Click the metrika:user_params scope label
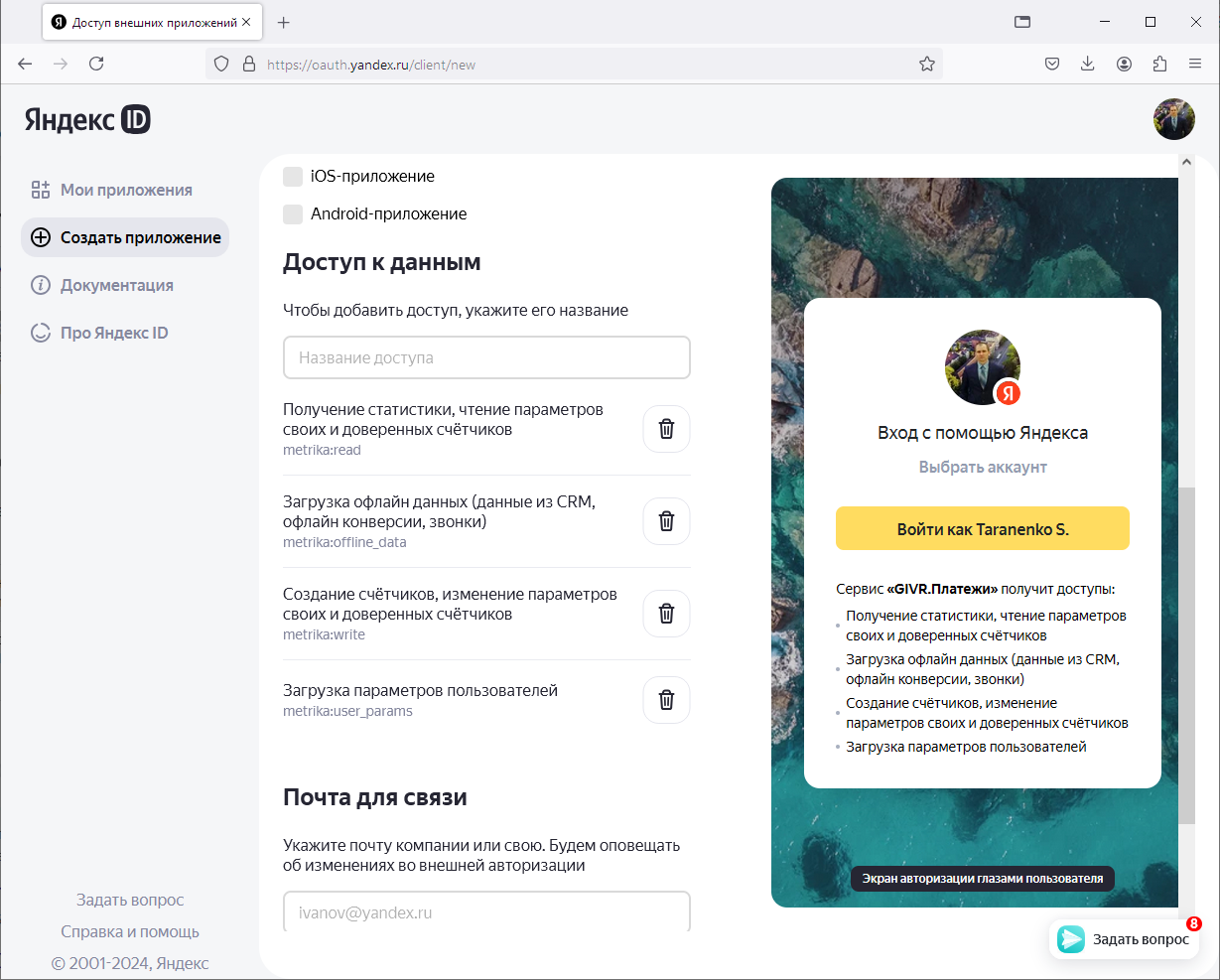 [347, 711]
